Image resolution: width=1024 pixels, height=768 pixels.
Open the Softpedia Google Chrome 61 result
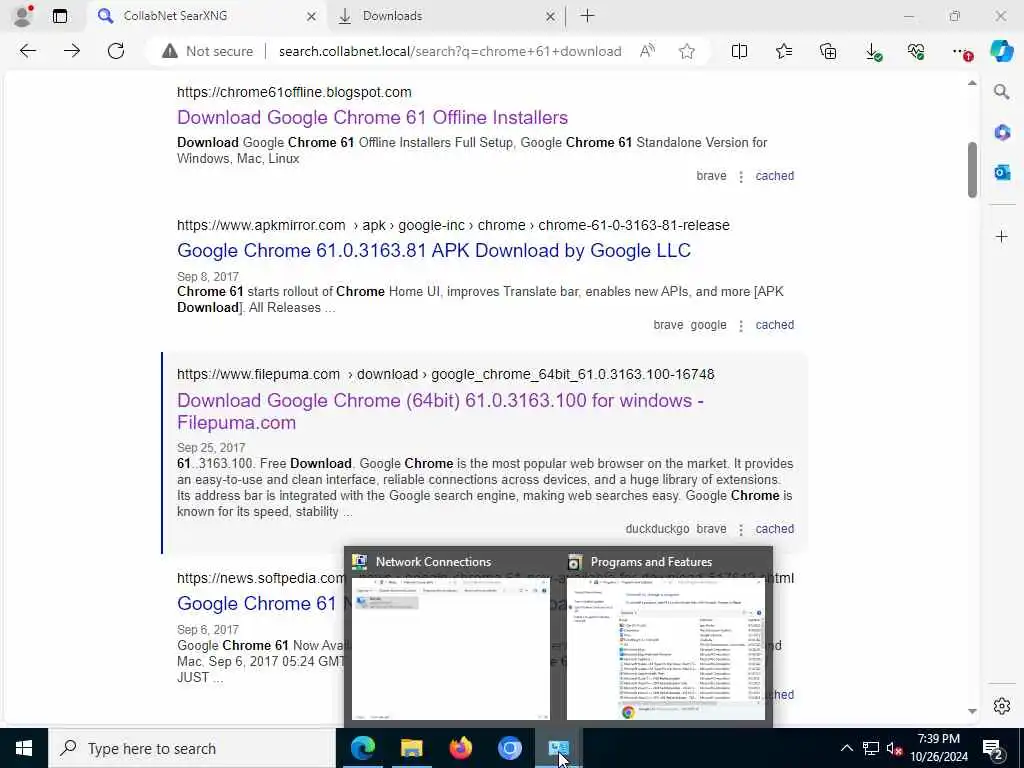pyautogui.click(x=257, y=603)
